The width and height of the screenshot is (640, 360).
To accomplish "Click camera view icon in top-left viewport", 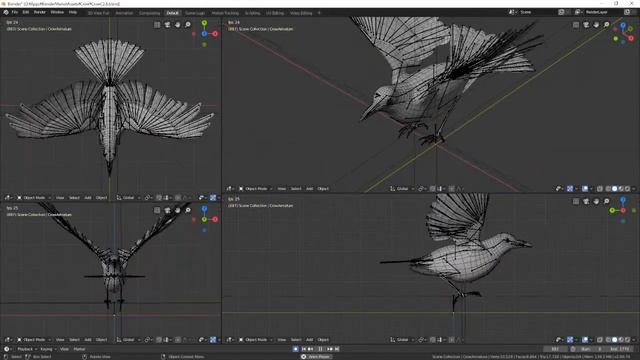I will pyautogui.click(x=167, y=25).
